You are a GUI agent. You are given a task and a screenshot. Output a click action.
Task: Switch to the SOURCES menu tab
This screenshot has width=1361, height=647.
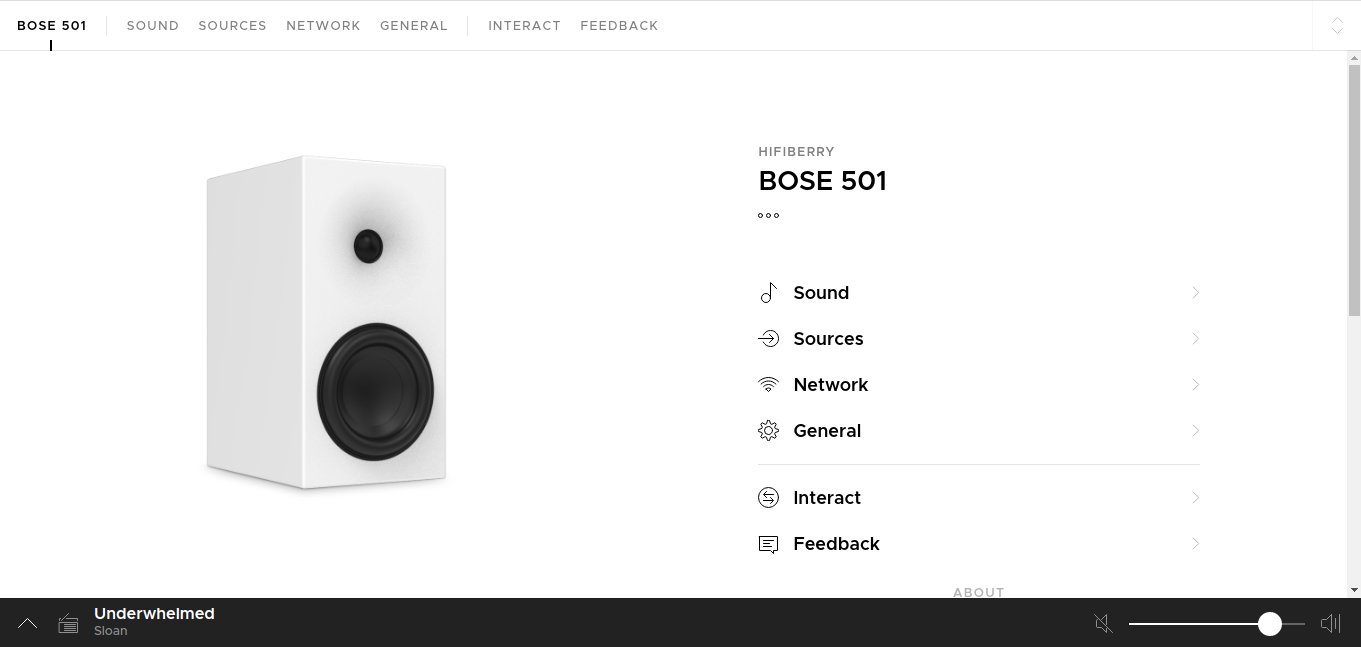[232, 25]
